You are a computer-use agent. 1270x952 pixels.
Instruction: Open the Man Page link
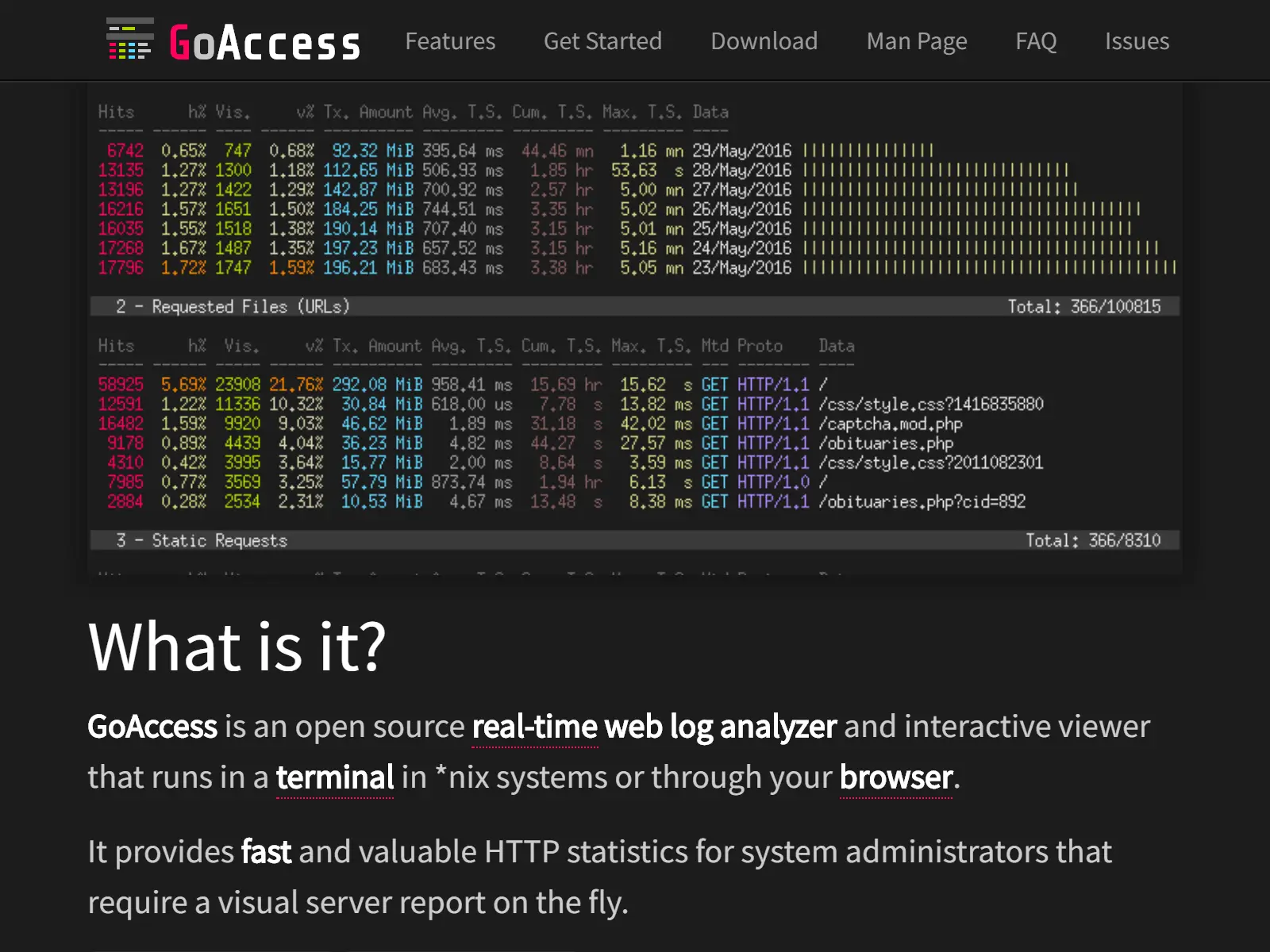917,41
